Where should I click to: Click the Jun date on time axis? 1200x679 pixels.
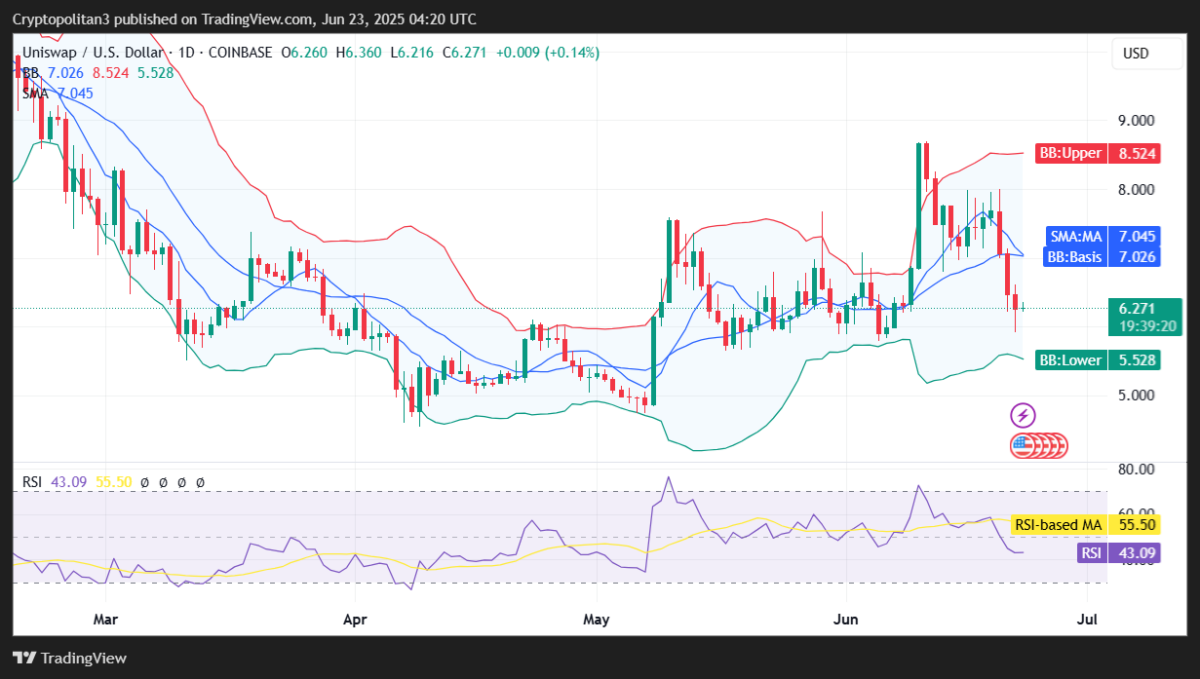point(846,620)
